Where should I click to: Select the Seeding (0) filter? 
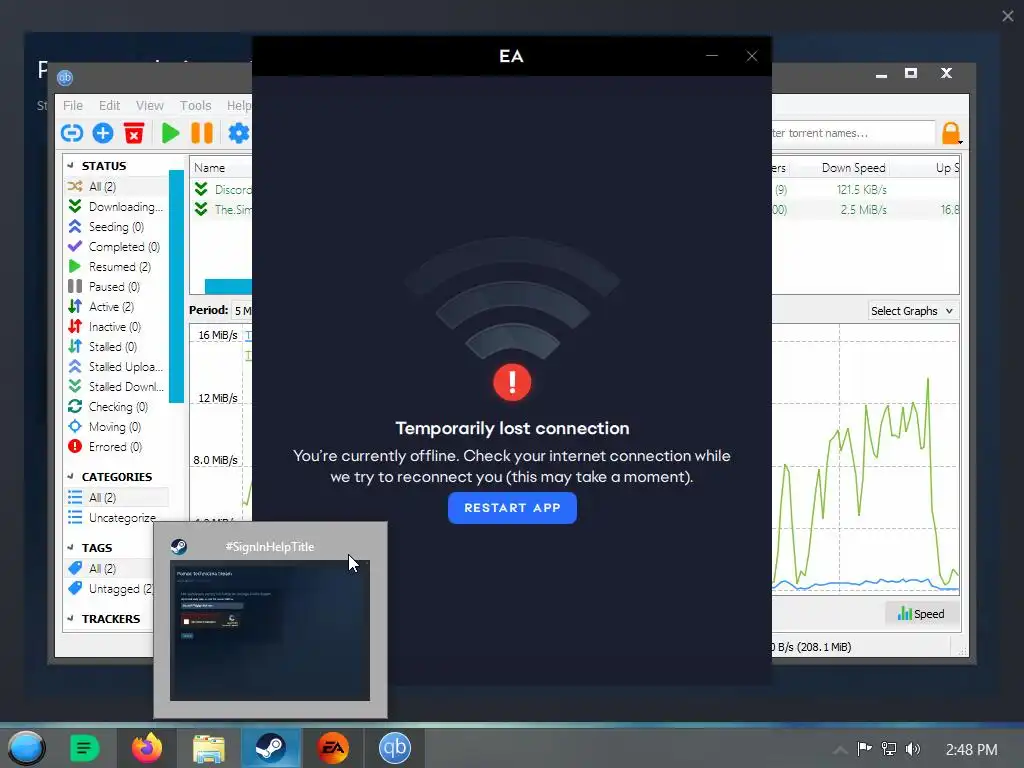coord(116,227)
